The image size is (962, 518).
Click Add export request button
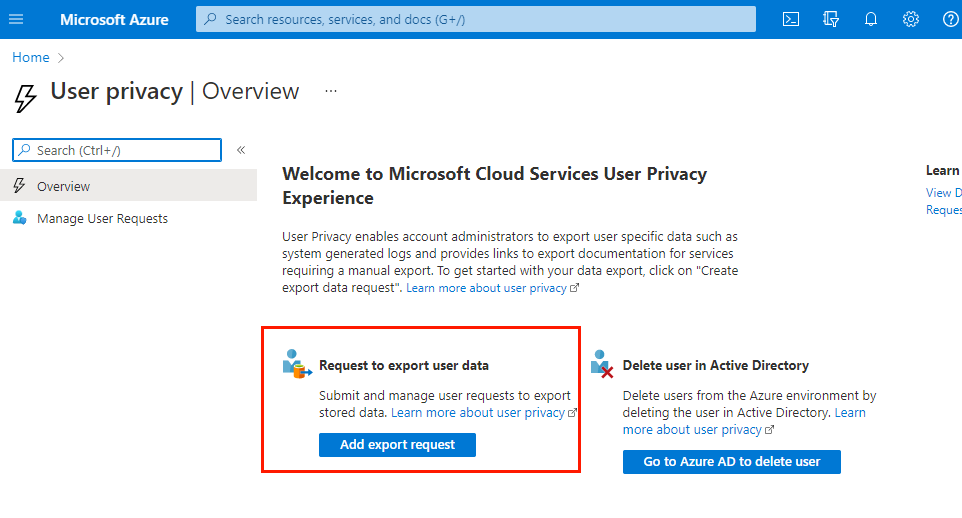pyautogui.click(x=397, y=444)
